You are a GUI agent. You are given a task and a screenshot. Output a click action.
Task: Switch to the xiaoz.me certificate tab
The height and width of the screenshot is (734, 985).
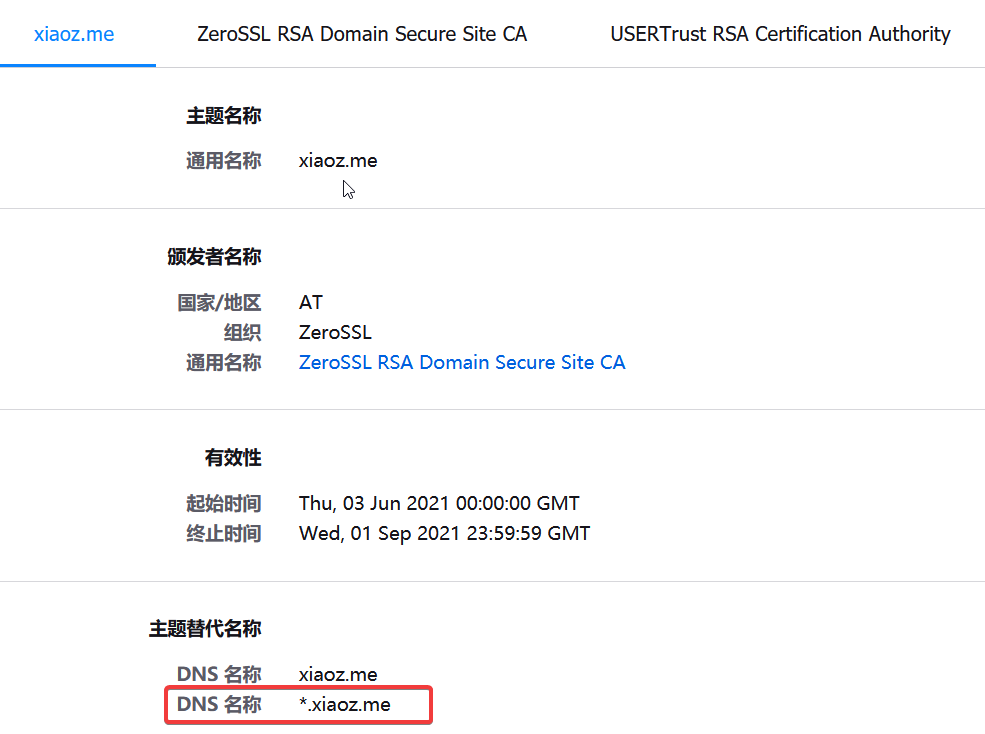(x=74, y=34)
